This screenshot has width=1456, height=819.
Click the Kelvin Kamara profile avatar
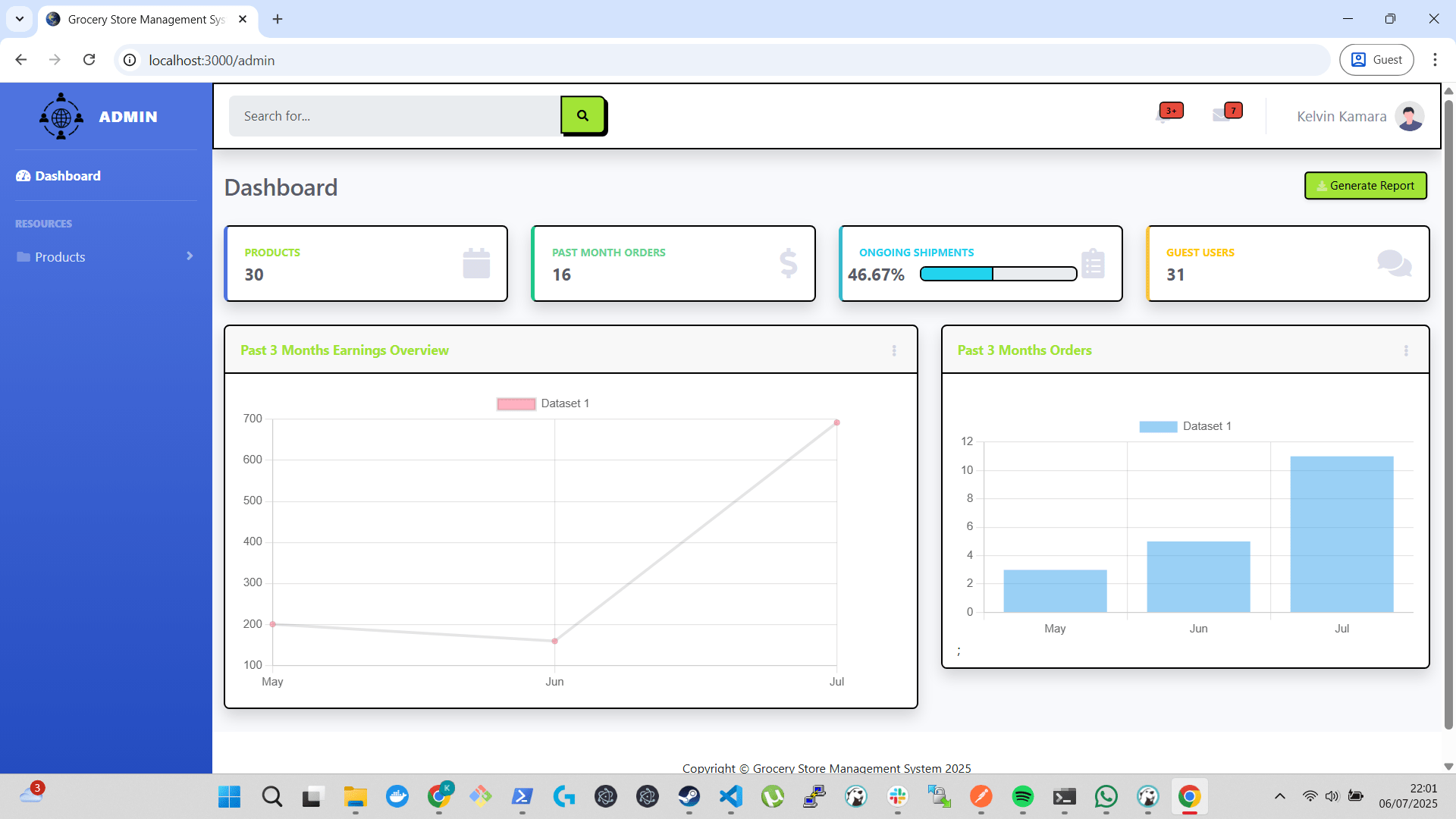pos(1409,116)
